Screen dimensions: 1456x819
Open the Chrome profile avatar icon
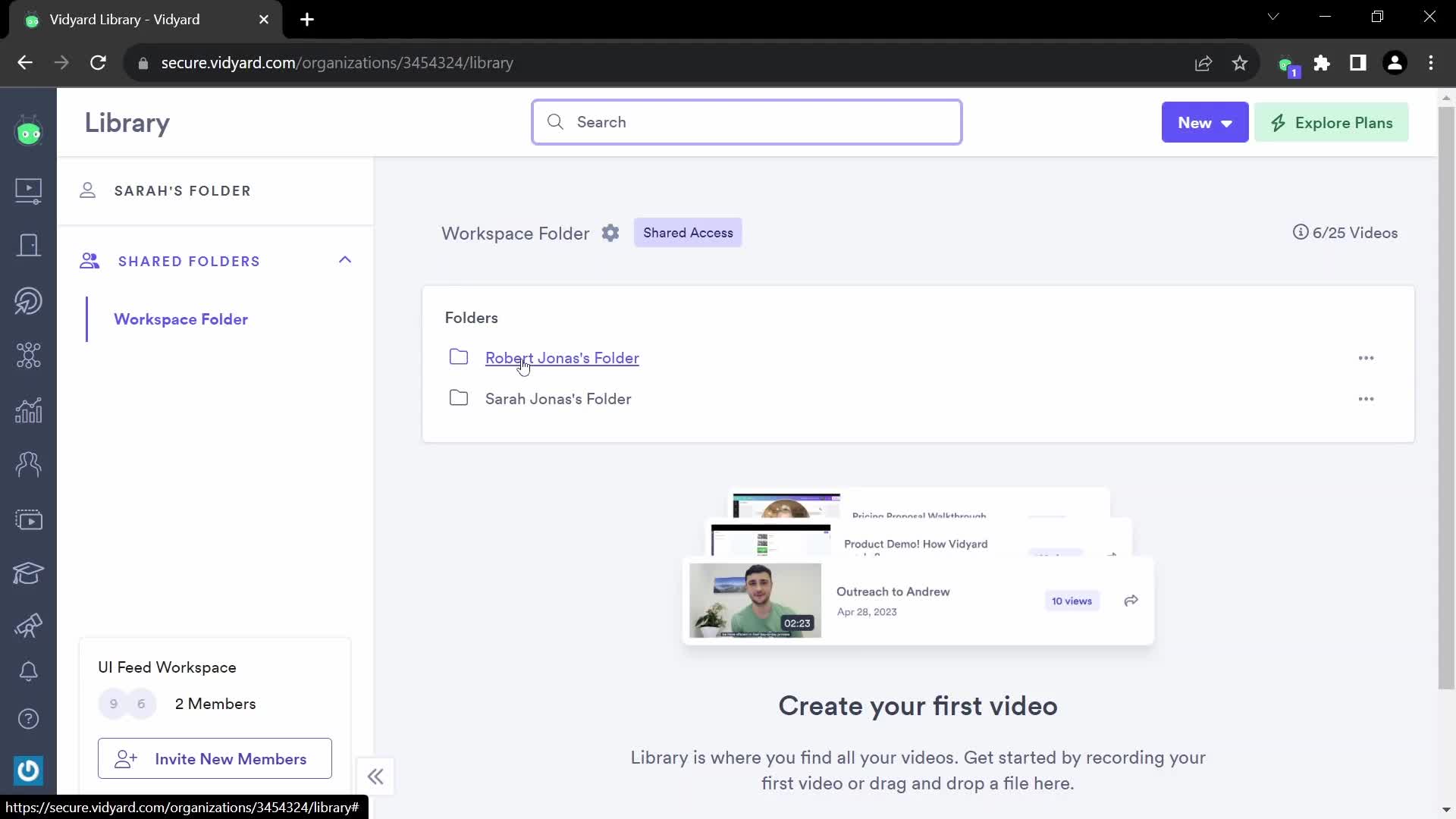point(1395,63)
